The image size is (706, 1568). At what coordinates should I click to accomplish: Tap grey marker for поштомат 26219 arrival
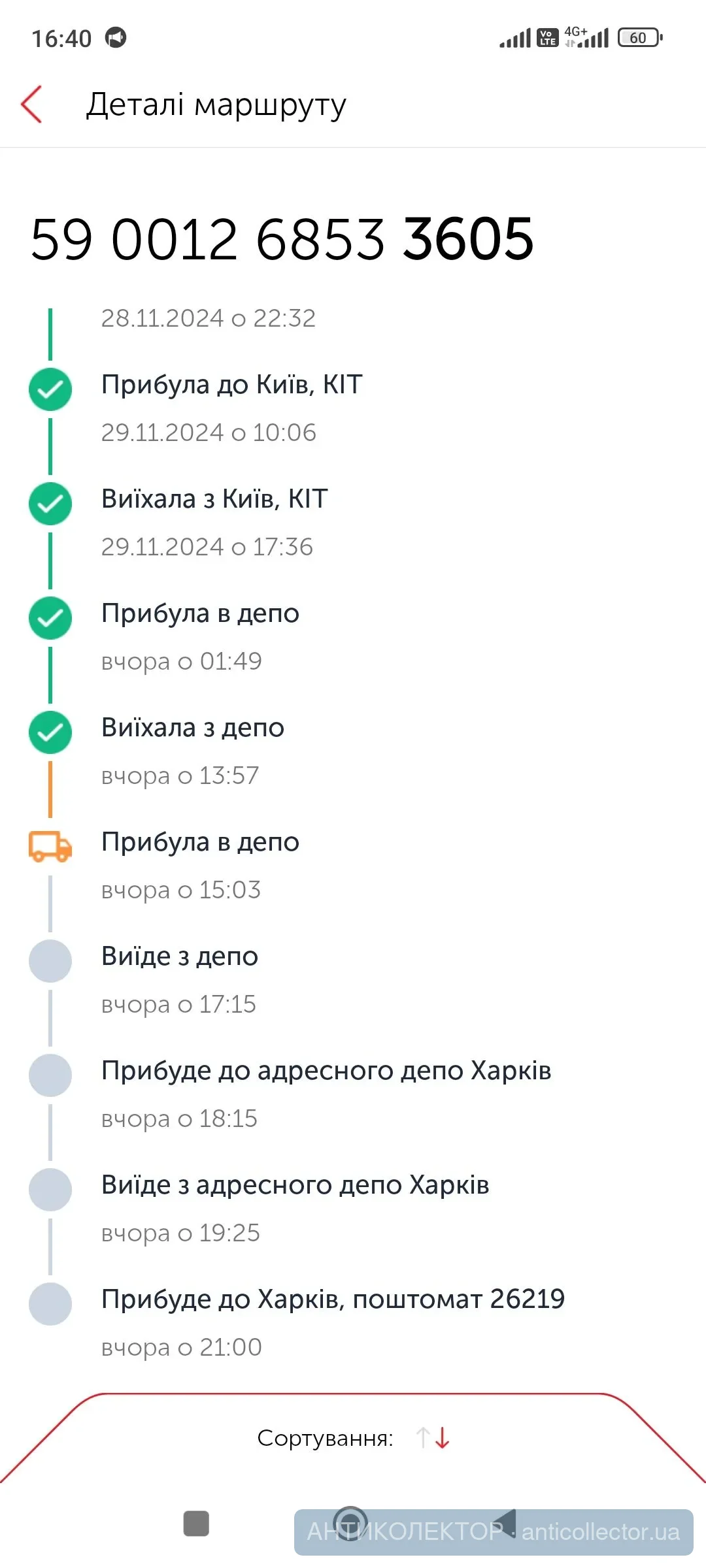(50, 1304)
